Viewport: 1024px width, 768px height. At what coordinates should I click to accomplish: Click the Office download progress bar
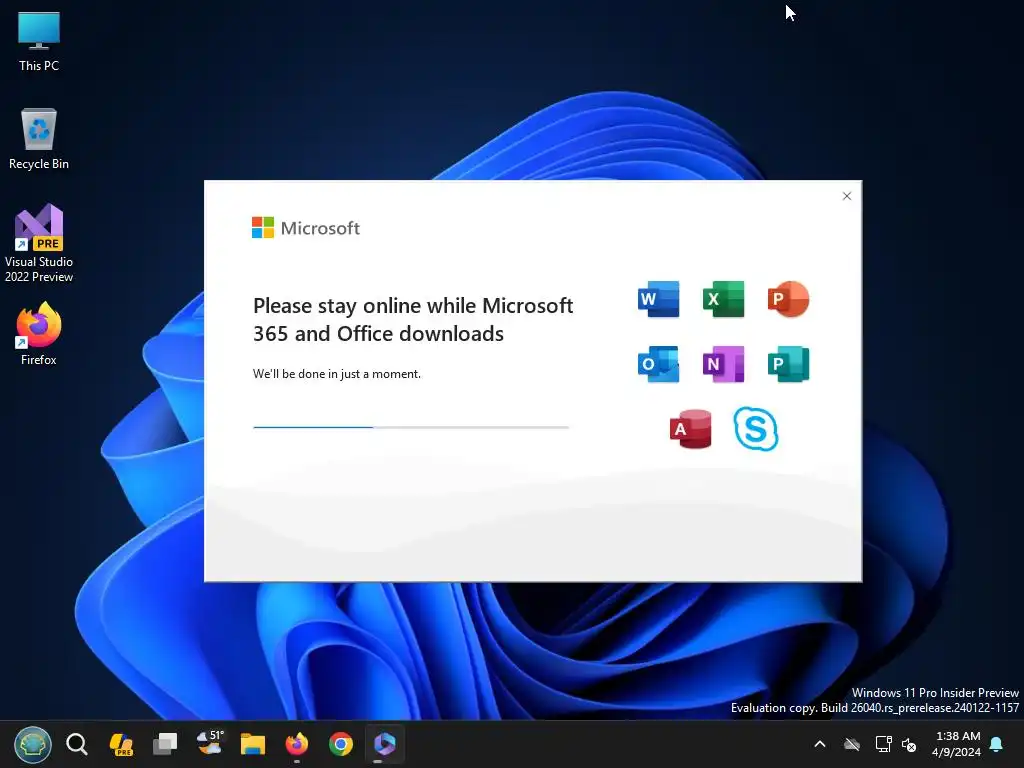coord(411,427)
